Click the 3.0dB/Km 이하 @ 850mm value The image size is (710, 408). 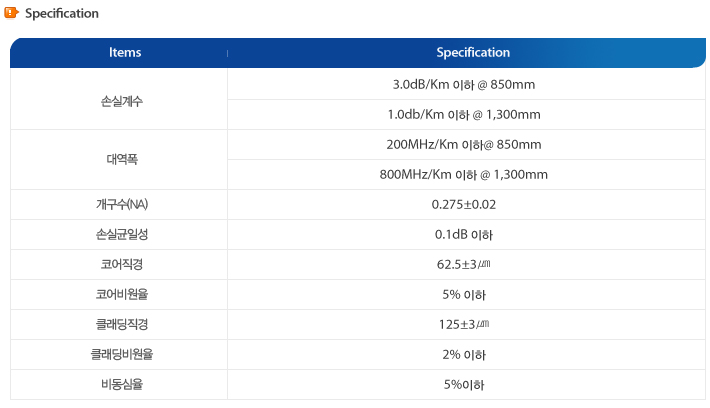464,85
